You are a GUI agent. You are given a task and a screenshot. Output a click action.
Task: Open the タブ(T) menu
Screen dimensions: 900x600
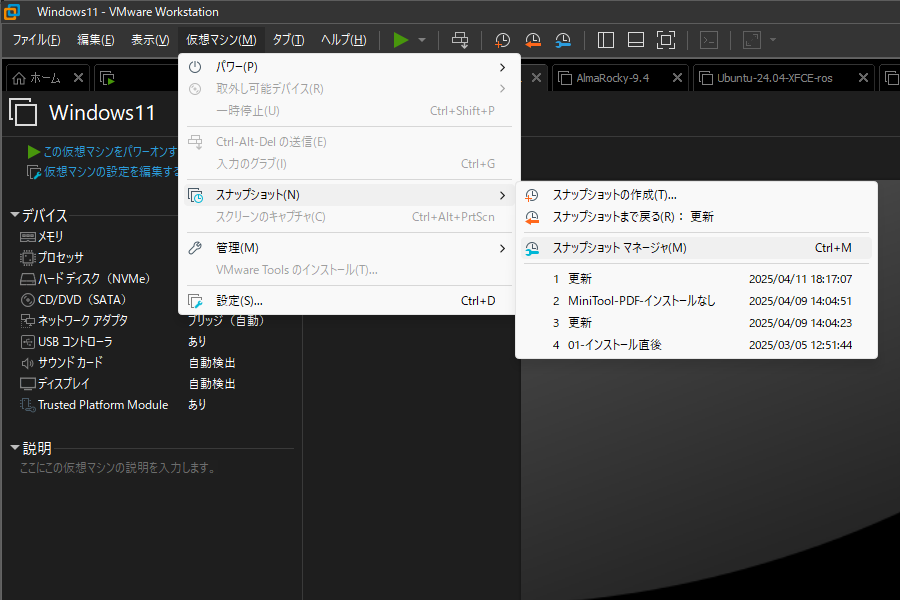288,40
